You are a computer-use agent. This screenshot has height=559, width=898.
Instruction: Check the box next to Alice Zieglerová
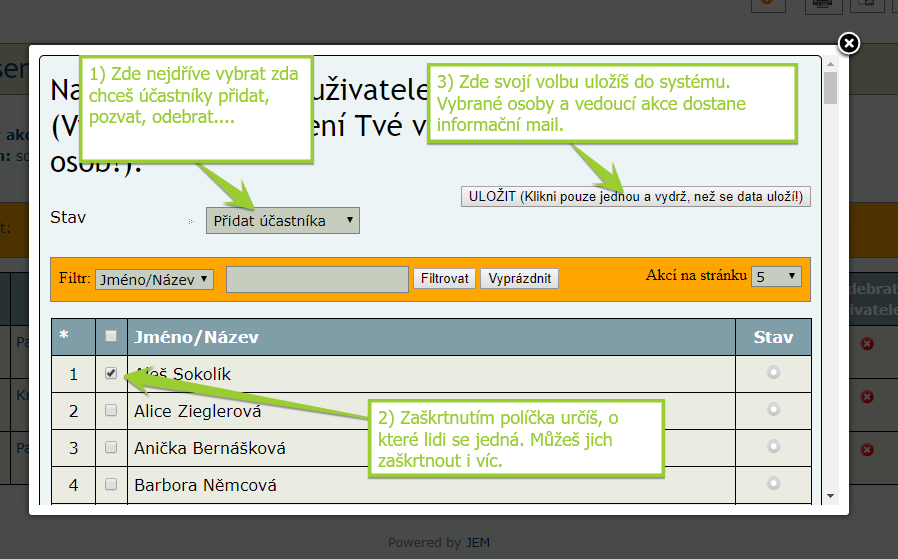coord(111,410)
